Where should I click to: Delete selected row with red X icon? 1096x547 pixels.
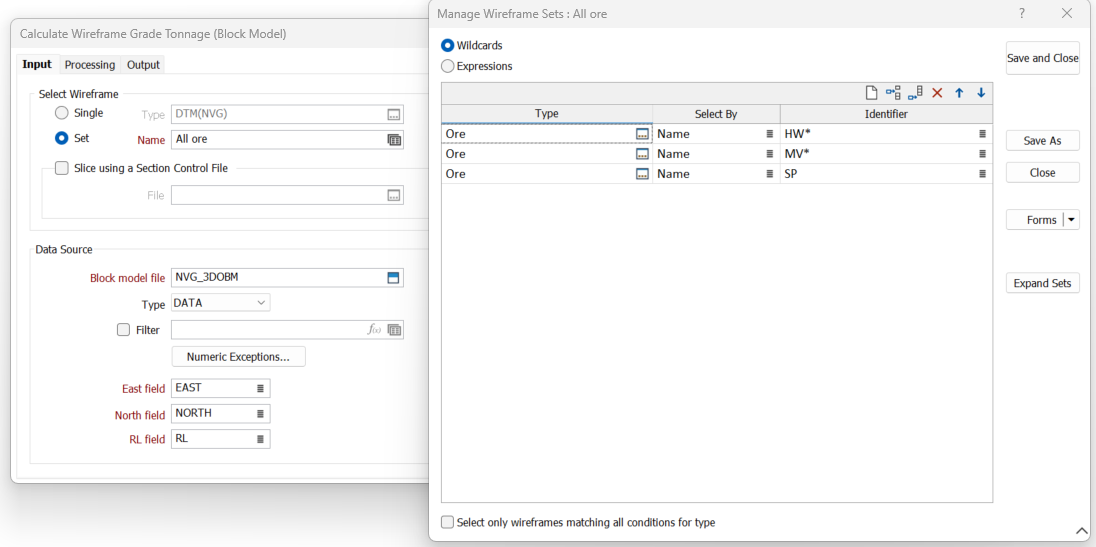point(937,93)
